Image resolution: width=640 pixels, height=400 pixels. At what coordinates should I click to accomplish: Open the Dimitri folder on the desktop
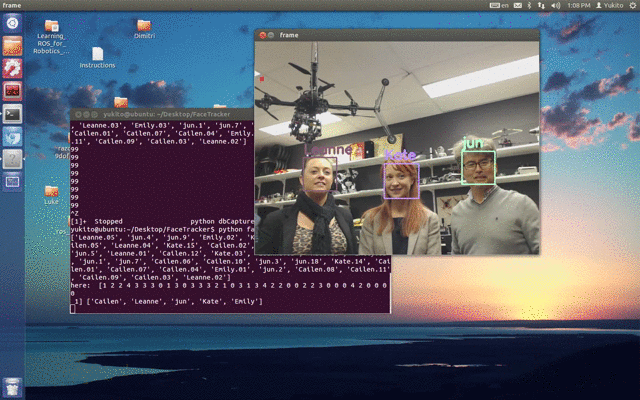coord(144,27)
